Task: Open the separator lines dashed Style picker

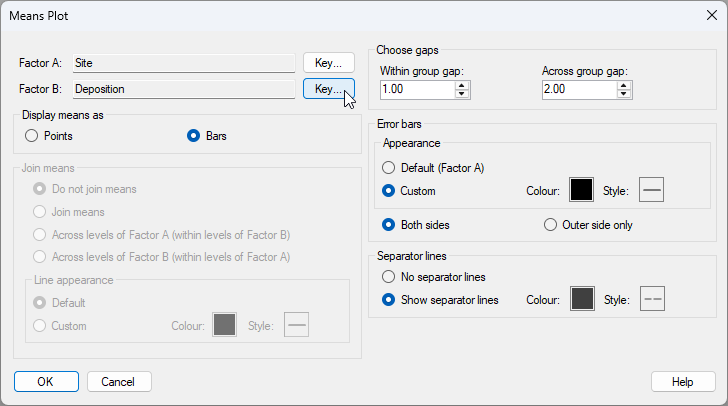Action: (652, 299)
